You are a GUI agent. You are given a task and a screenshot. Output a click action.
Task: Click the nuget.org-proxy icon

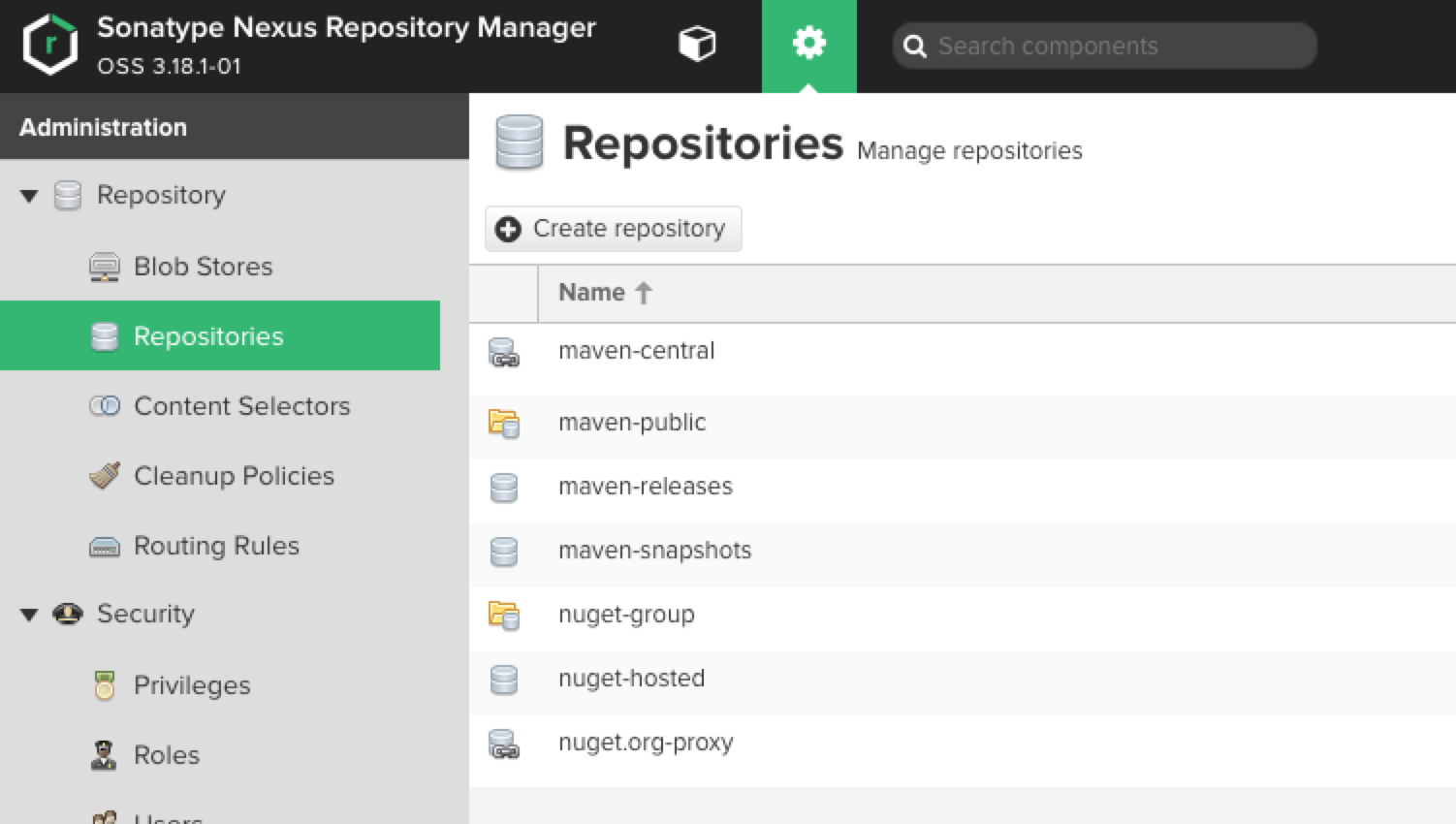point(503,744)
